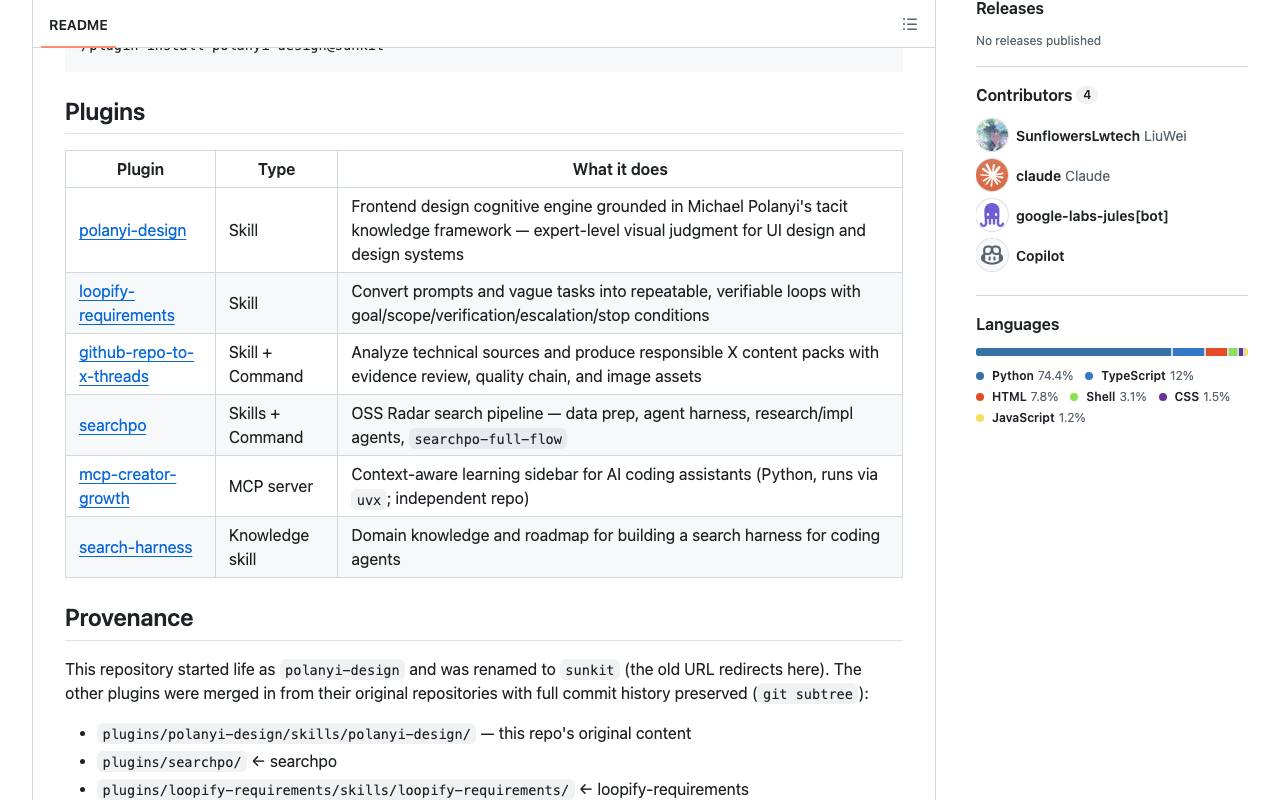
Task: Open the Contributors heading link
Action: coord(1036,95)
